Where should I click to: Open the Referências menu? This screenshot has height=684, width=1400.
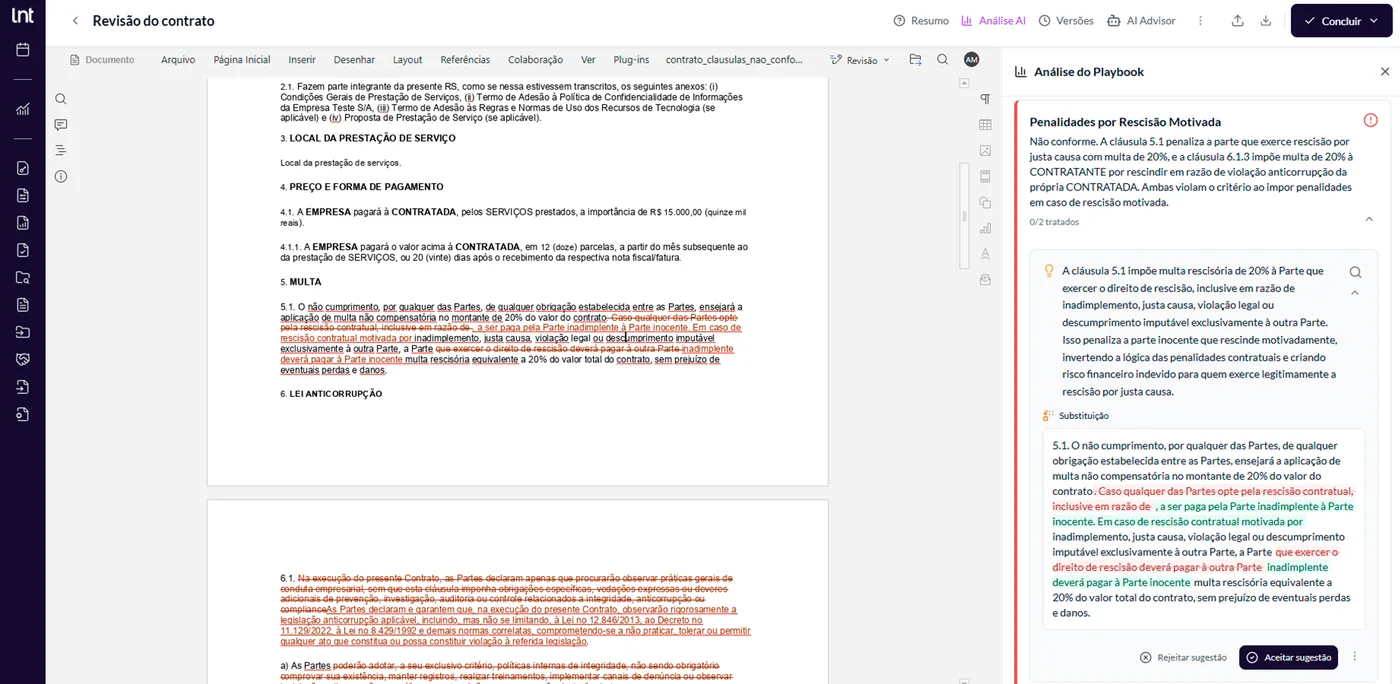(x=465, y=60)
